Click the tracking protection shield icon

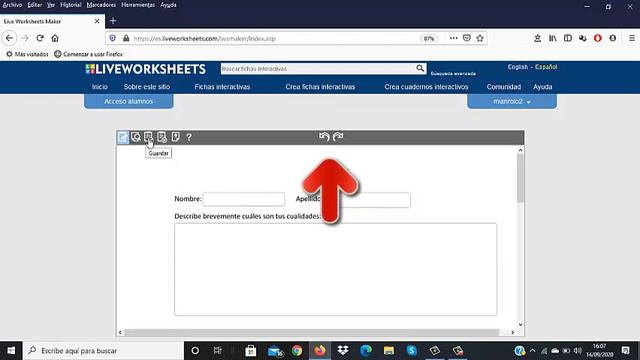click(x=113, y=38)
